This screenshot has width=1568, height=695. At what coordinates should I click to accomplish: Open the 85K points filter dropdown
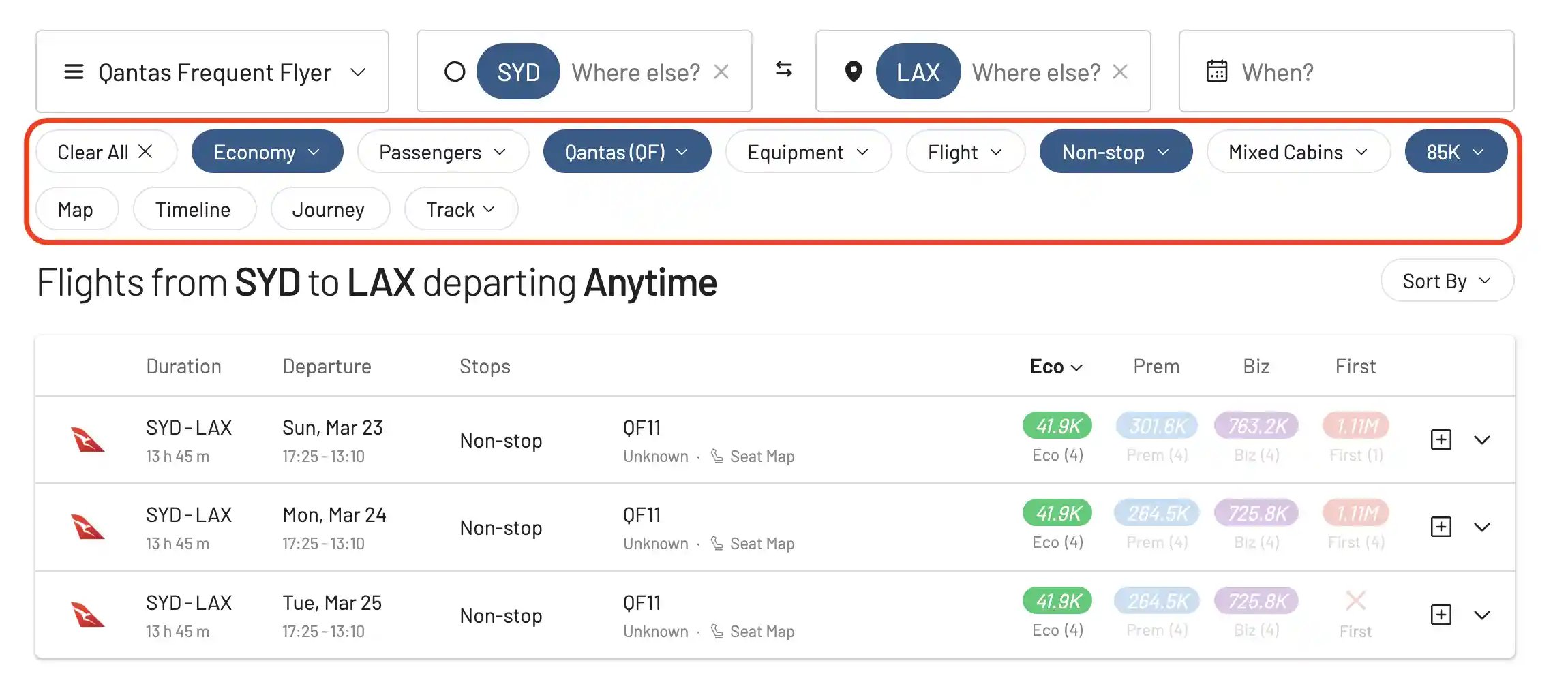[x=1456, y=152]
